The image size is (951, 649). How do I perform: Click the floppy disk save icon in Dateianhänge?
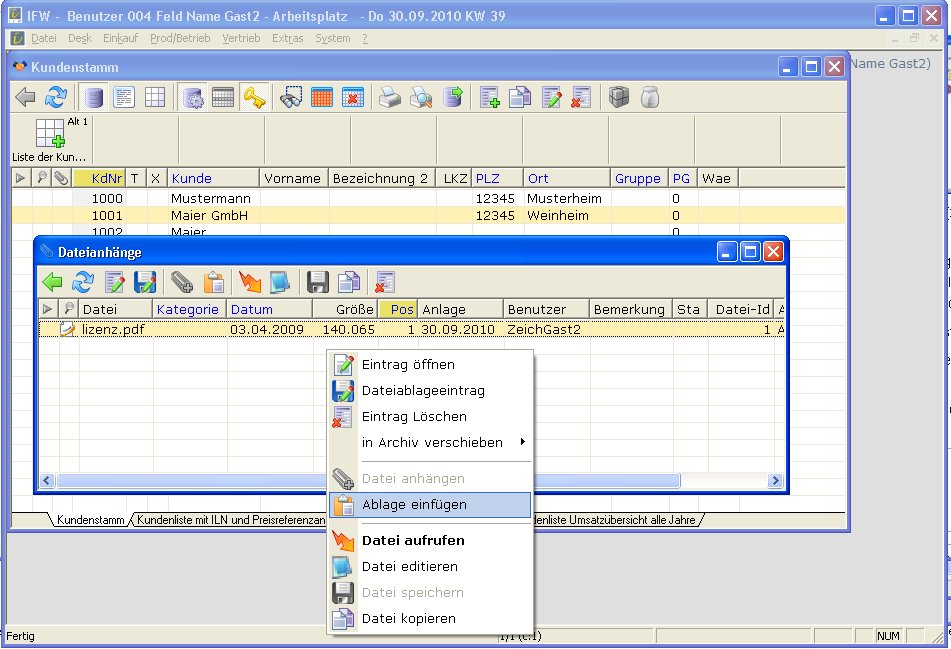point(317,282)
